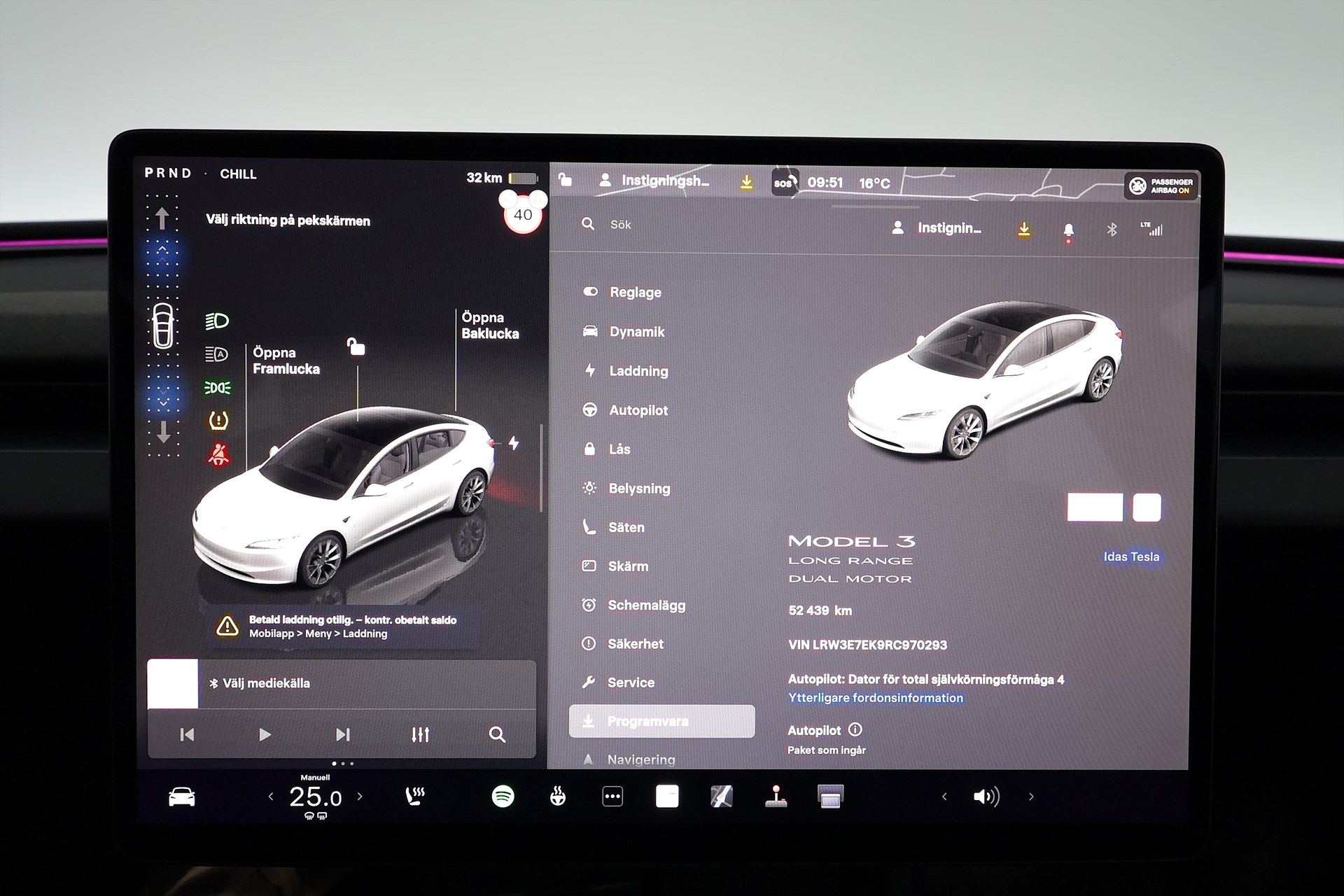The width and height of the screenshot is (1344, 896).
Task: Tap the notifications bell icon
Action: 1068,230
